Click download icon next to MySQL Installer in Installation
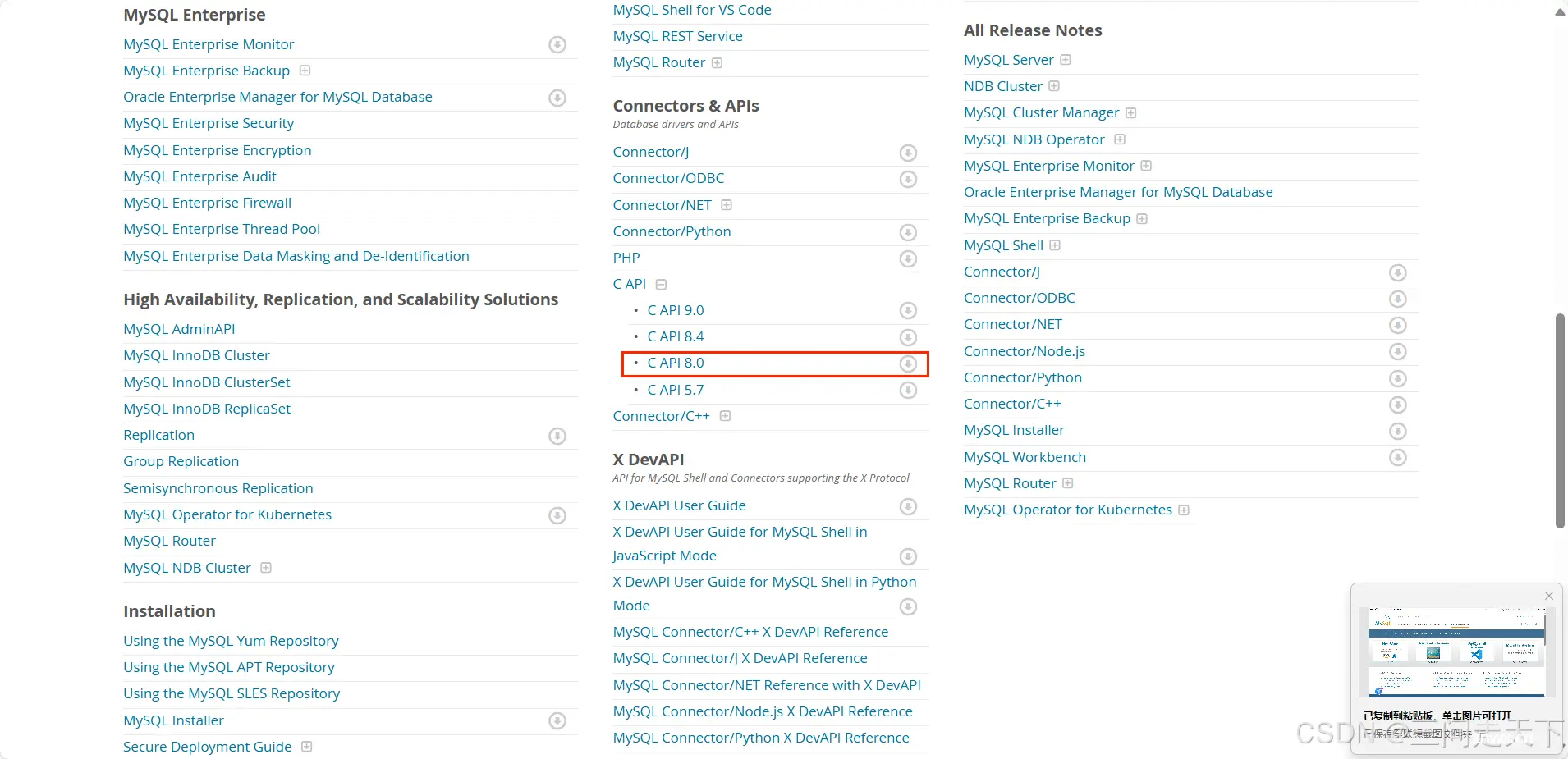 [557, 720]
